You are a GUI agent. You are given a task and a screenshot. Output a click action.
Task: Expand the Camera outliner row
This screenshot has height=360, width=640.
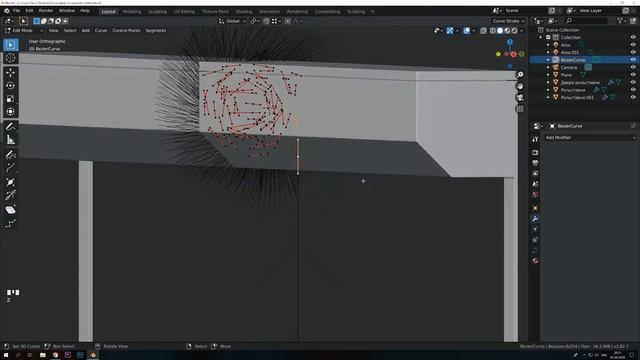click(548, 67)
